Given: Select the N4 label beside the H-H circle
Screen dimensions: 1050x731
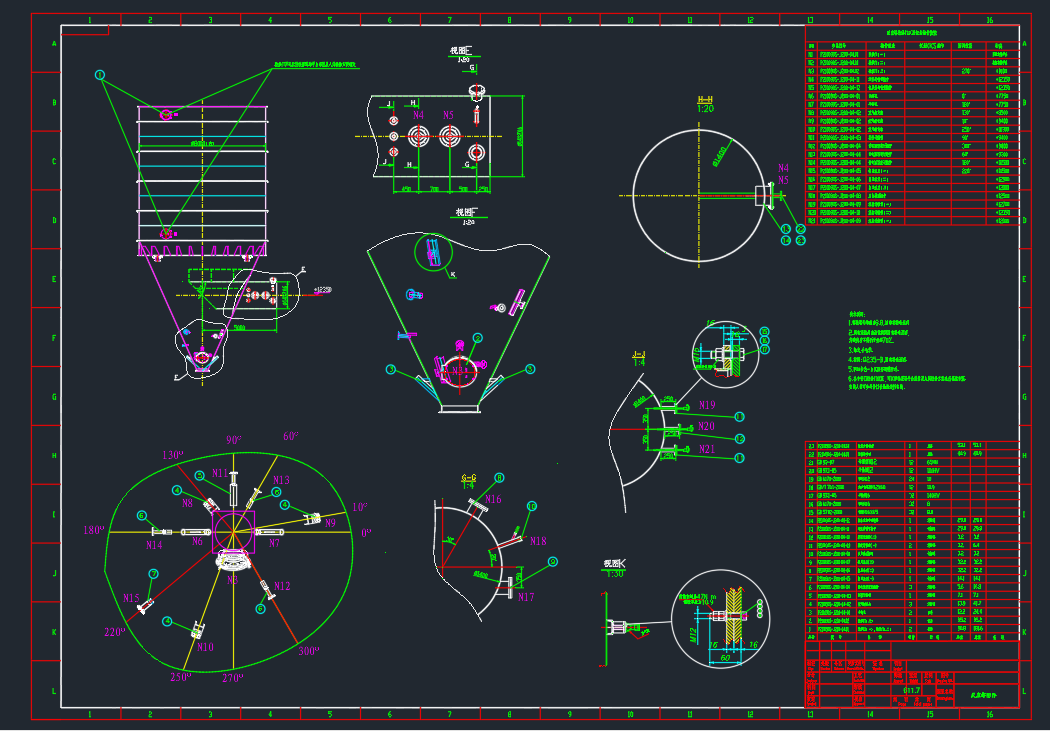Looking at the screenshot, I should (783, 167).
